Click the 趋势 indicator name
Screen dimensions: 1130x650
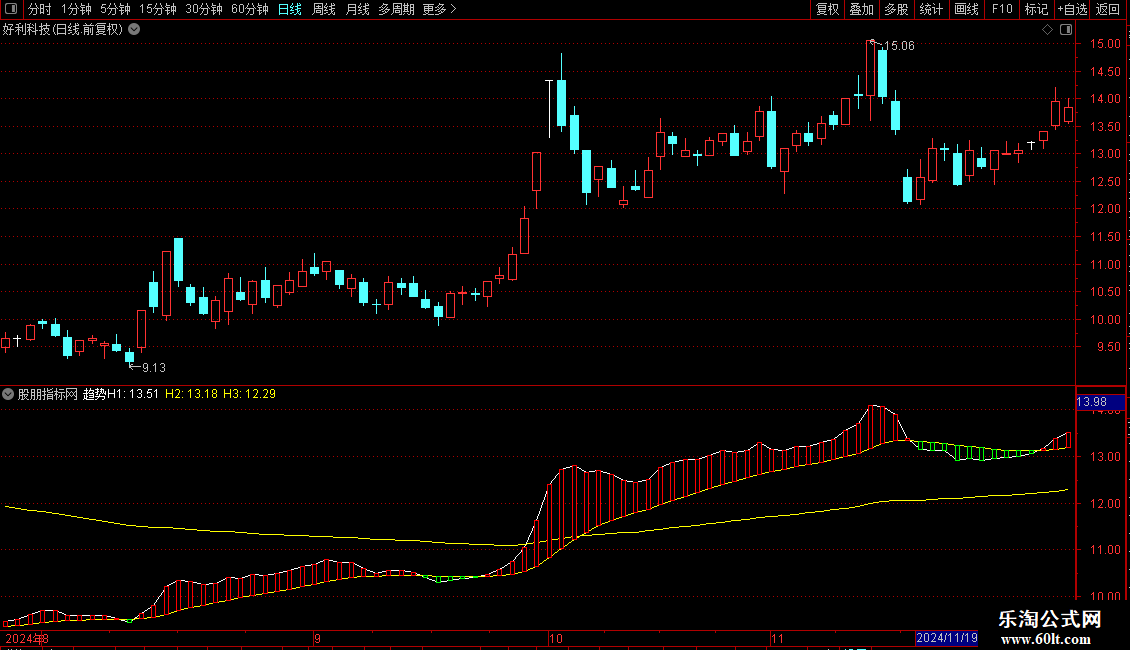click(x=94, y=394)
